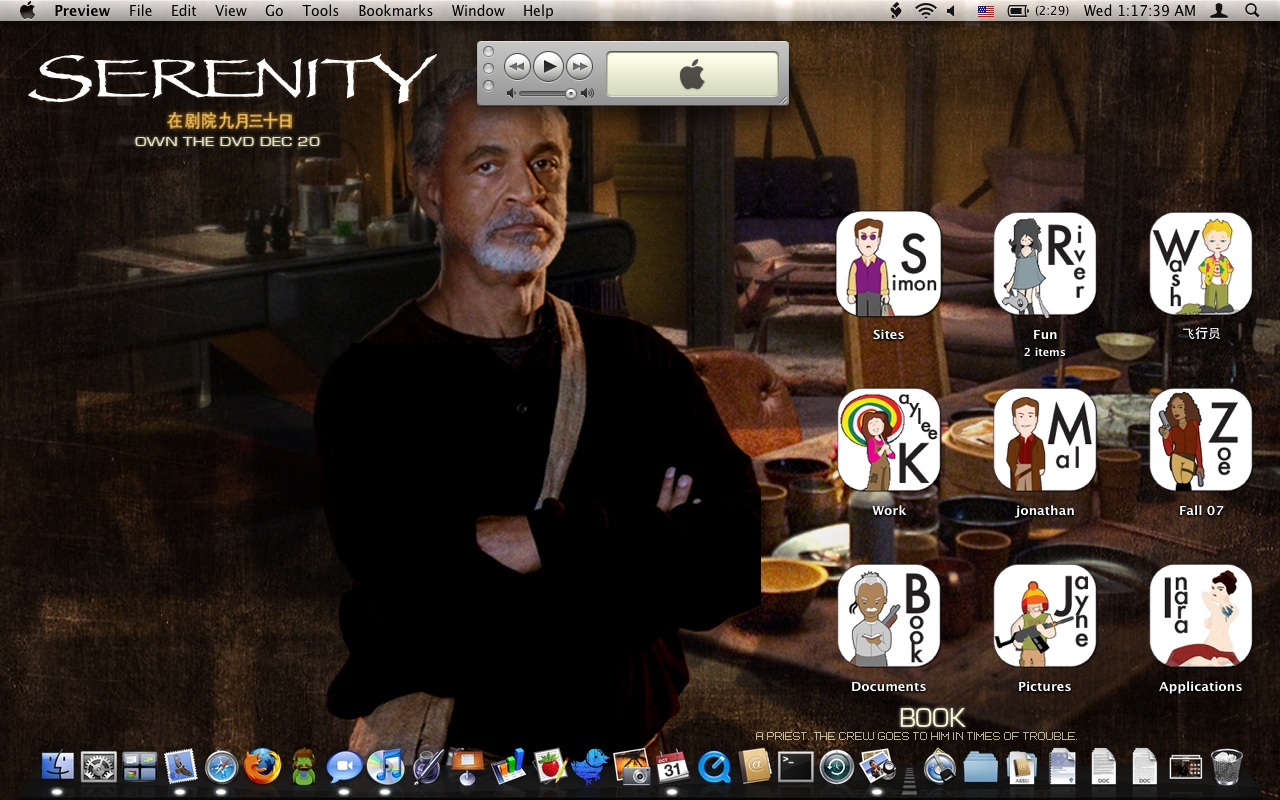Open Keychain-style compass lock icon in dock

tap(940, 767)
